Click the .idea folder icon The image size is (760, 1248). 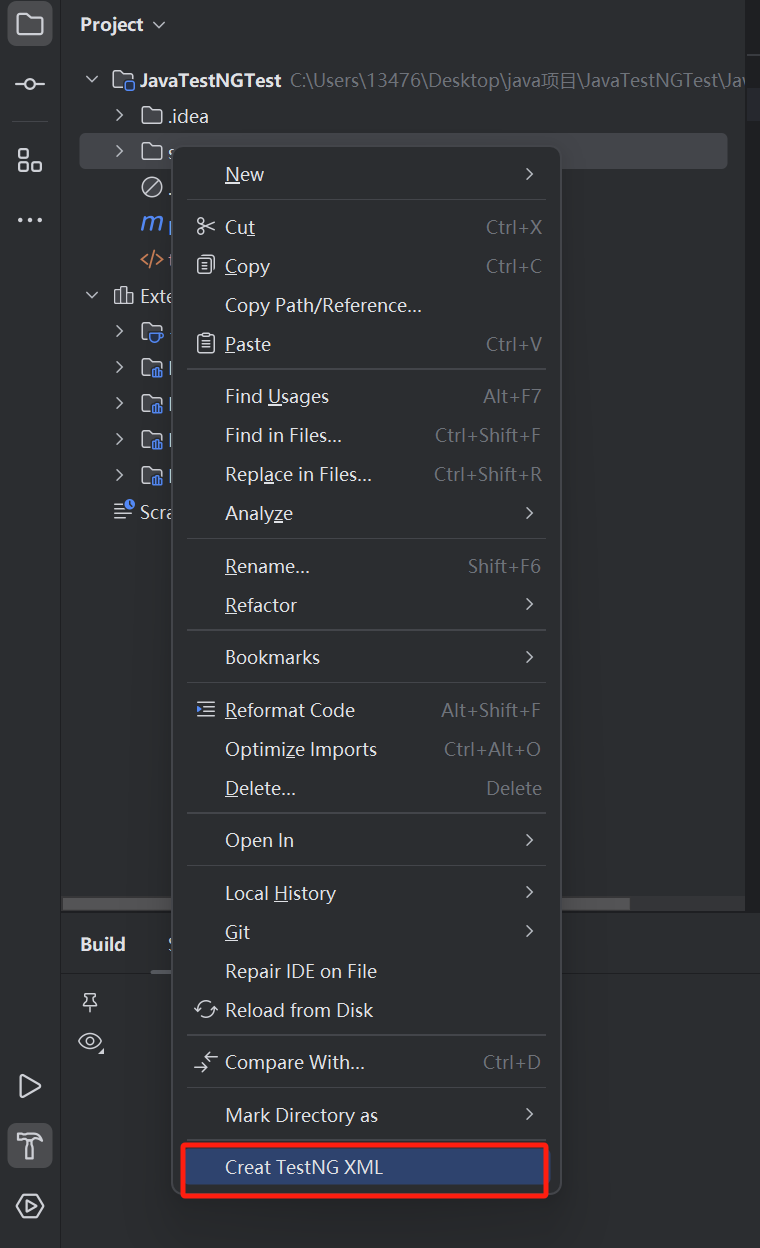pyautogui.click(x=152, y=116)
